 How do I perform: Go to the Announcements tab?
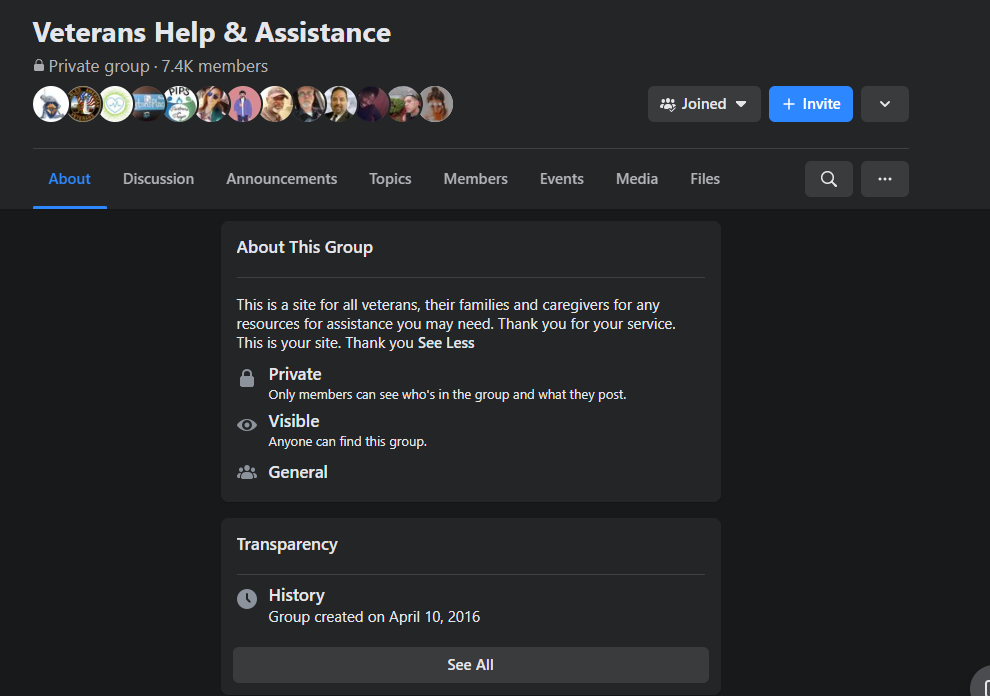[281, 179]
